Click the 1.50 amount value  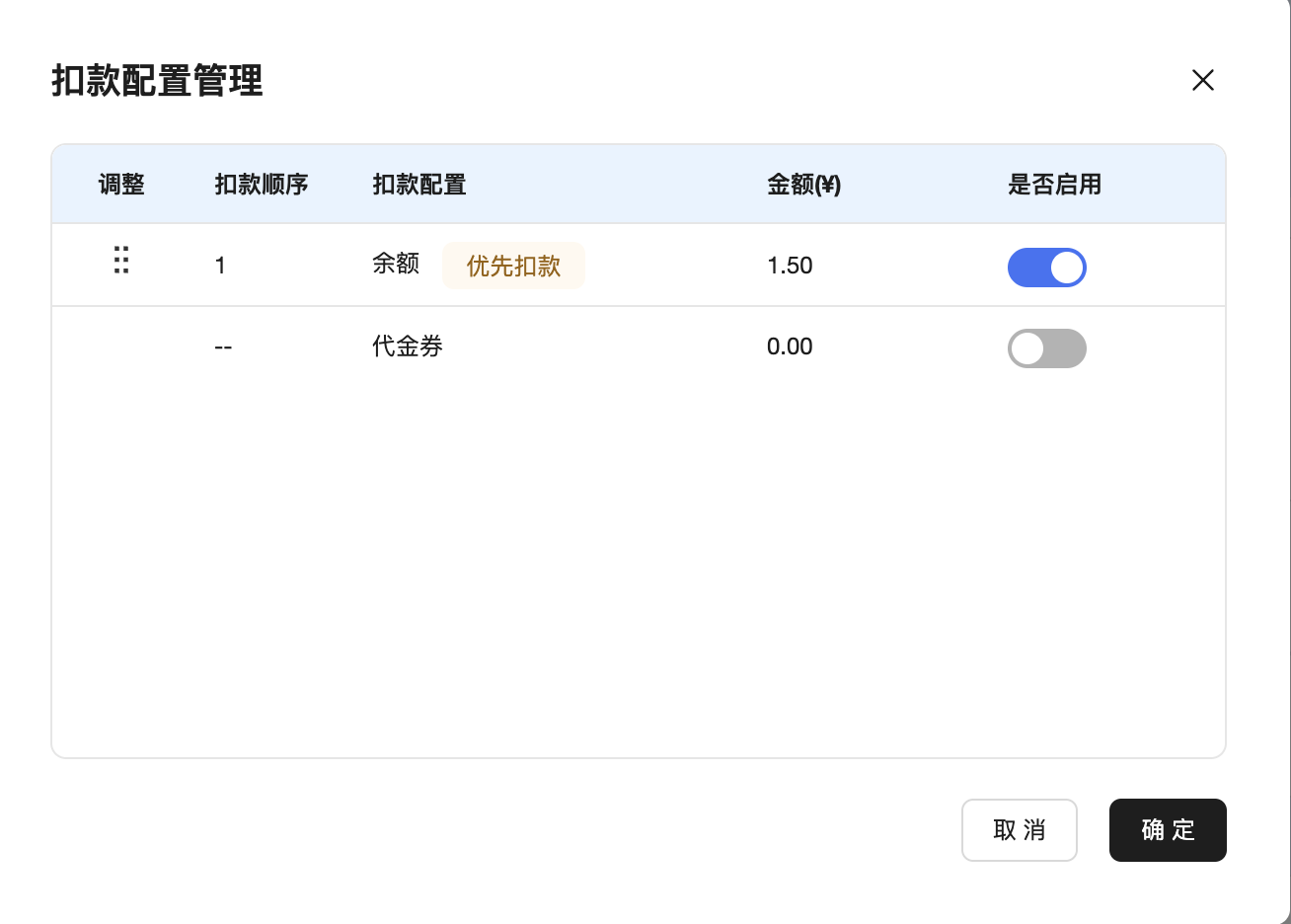790,266
